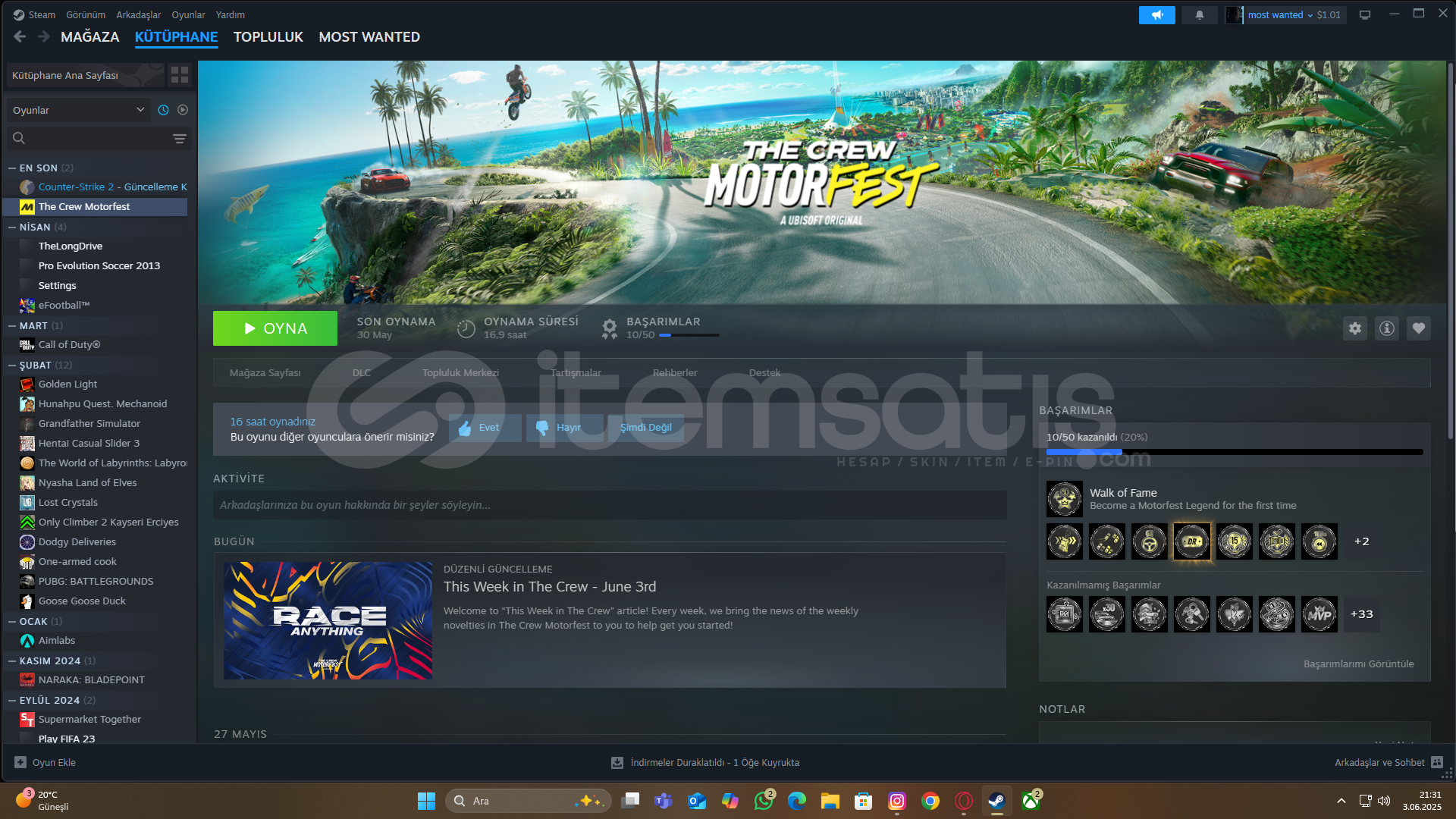The height and width of the screenshot is (819, 1456).
Task: Click the announcements megaphone icon
Action: (x=1157, y=14)
